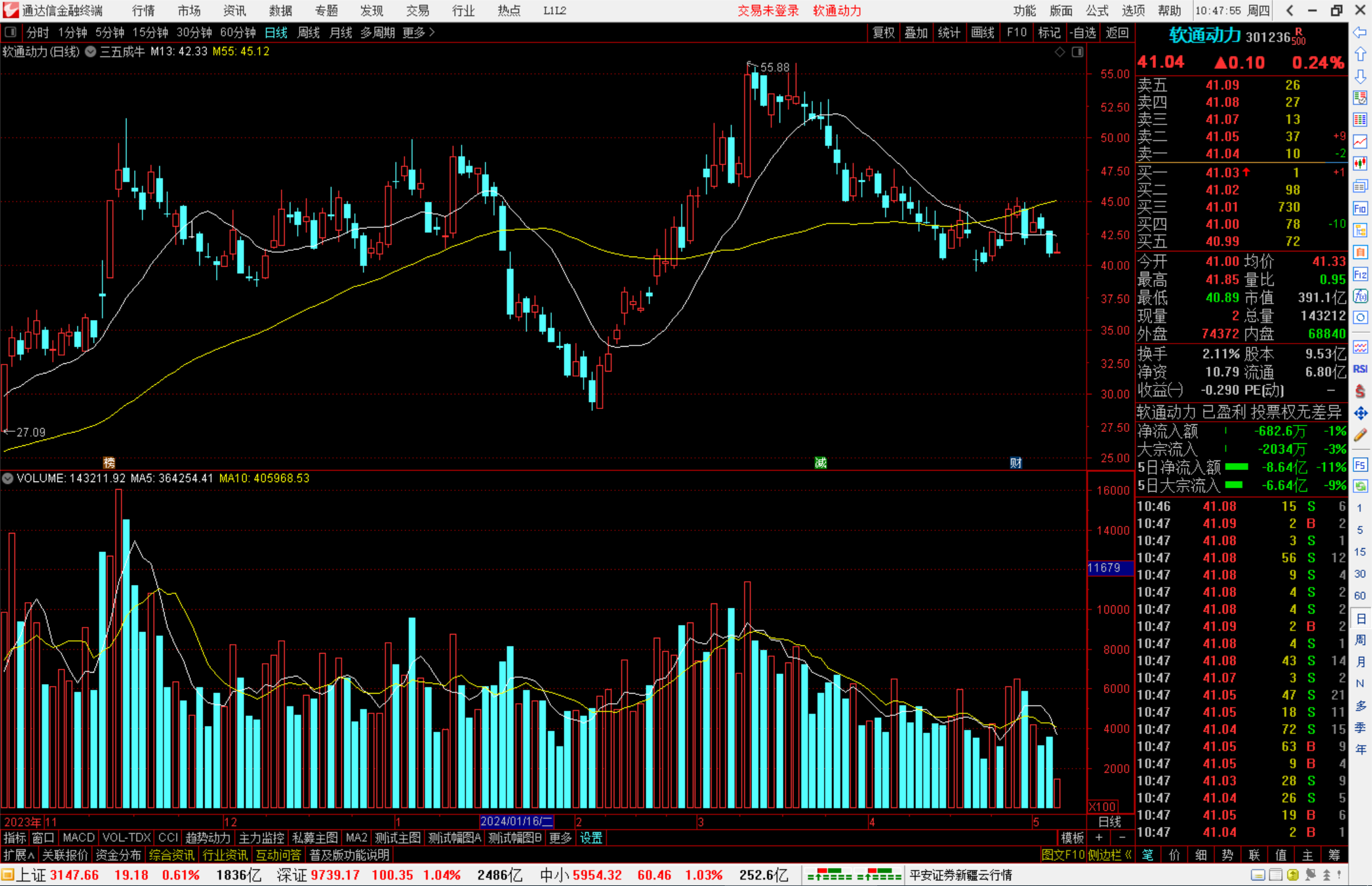Click the square circle icon in sidebar
The height and width of the screenshot is (886, 1372).
pos(1360,318)
